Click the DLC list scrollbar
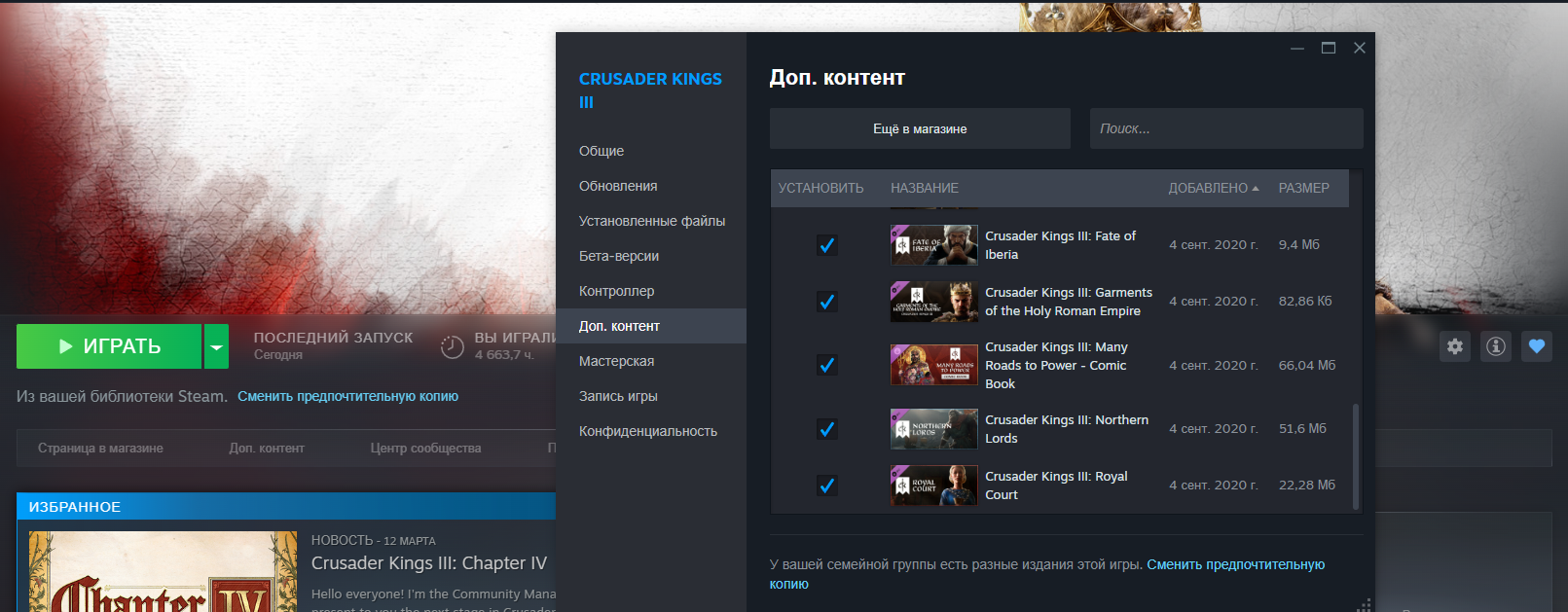 [1356, 455]
